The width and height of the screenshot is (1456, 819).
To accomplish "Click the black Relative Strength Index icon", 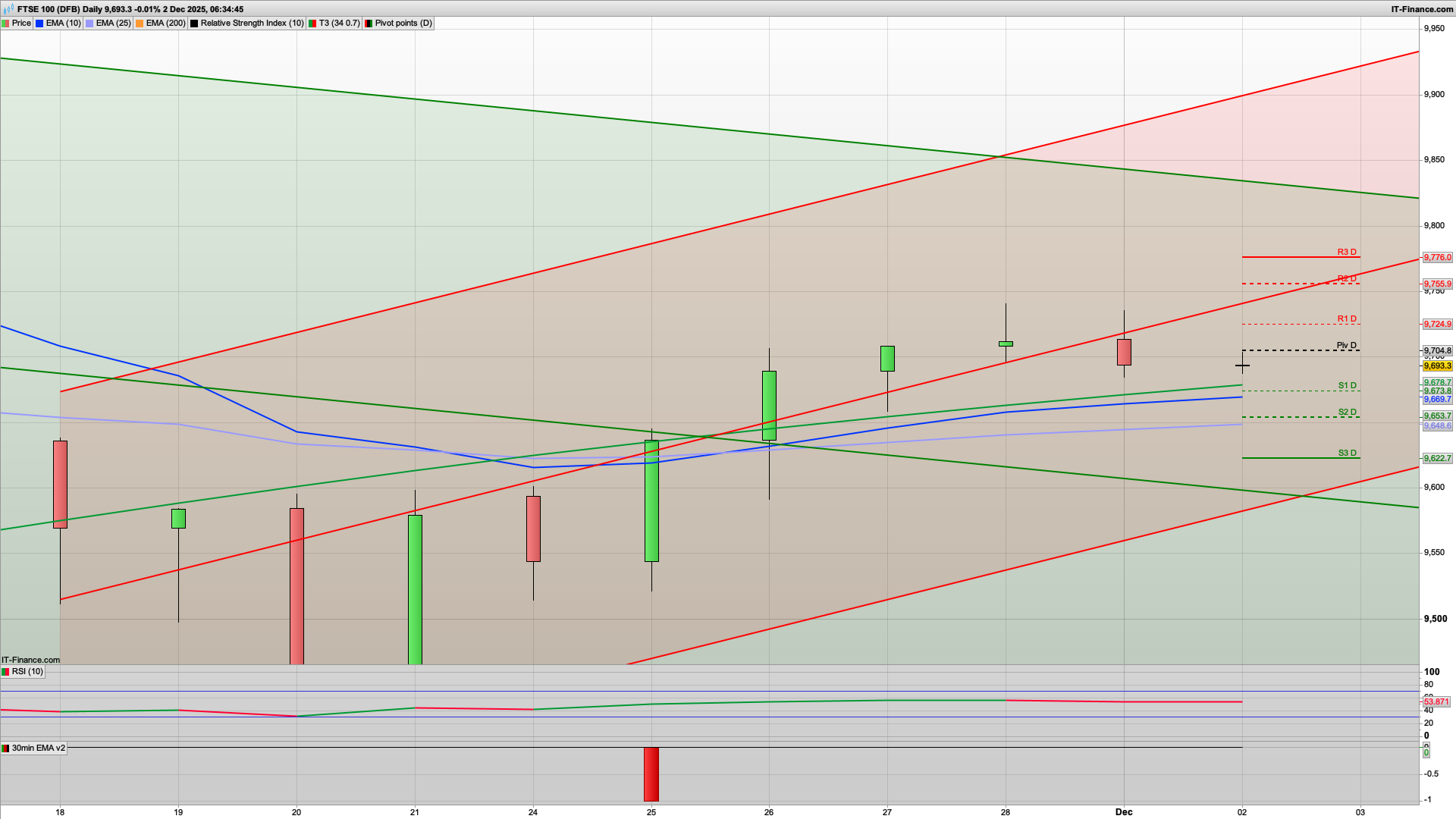I will [x=193, y=23].
